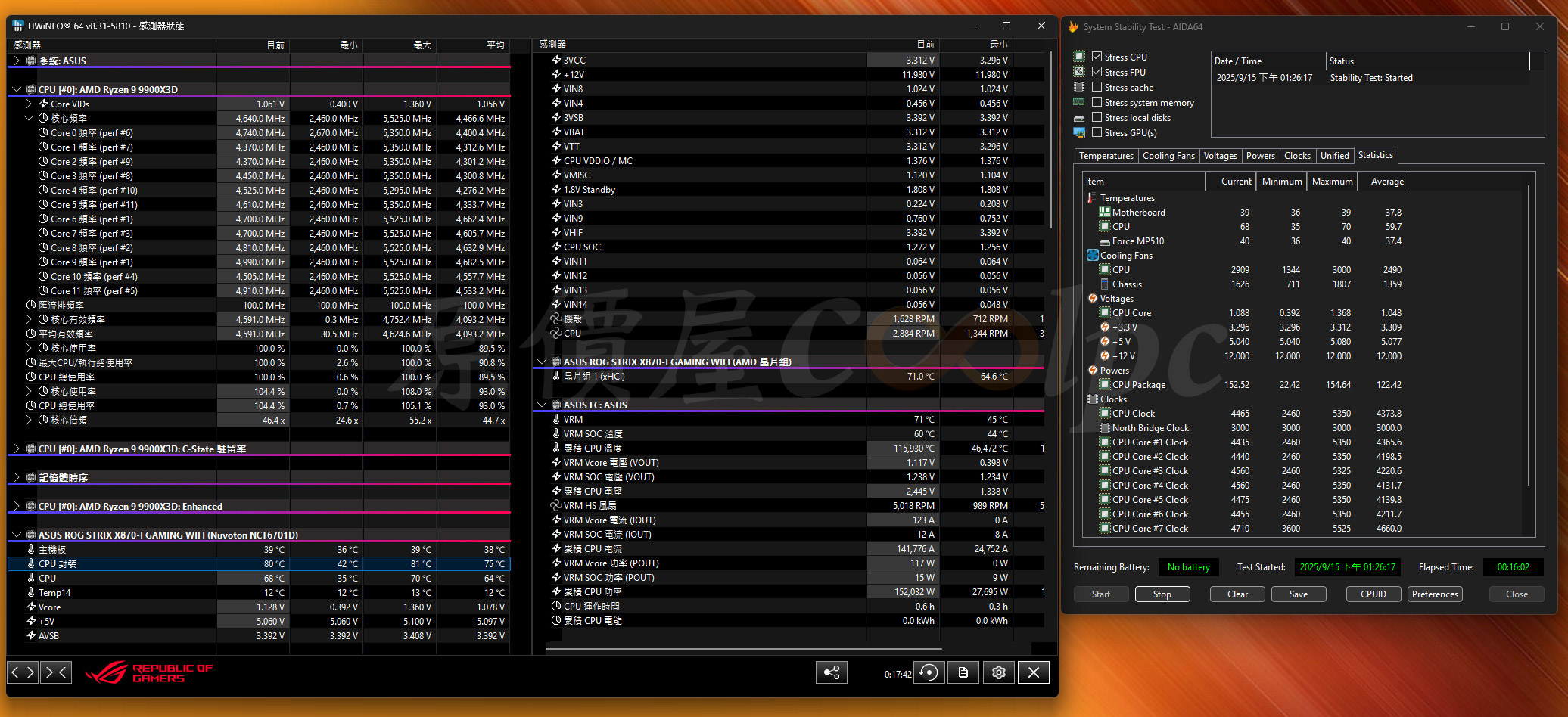Screen dimensions: 1568x717
Task: Select the CPU 封裝 temperature row
Action: click(x=58, y=564)
